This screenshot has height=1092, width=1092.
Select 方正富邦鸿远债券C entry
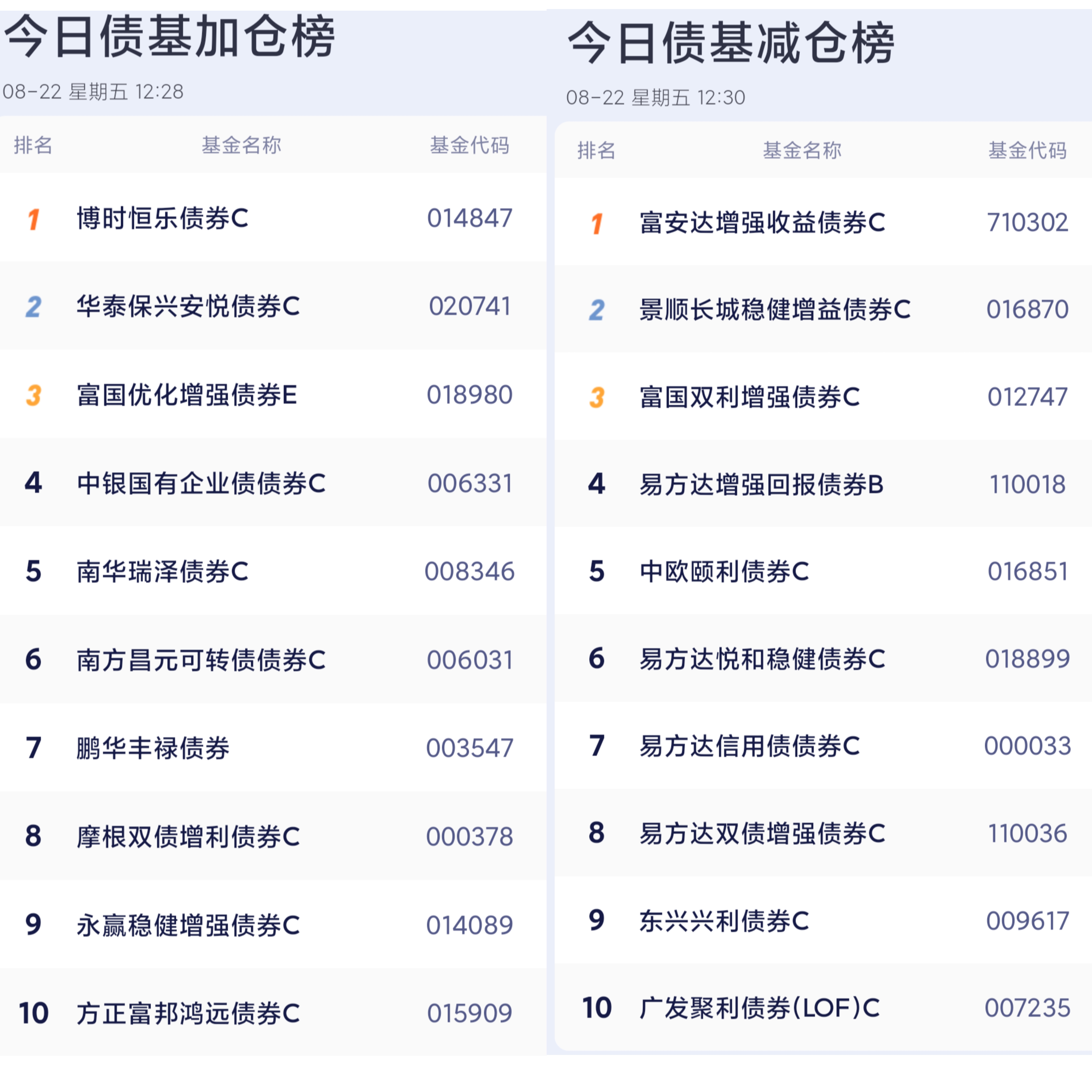[x=273, y=1013]
